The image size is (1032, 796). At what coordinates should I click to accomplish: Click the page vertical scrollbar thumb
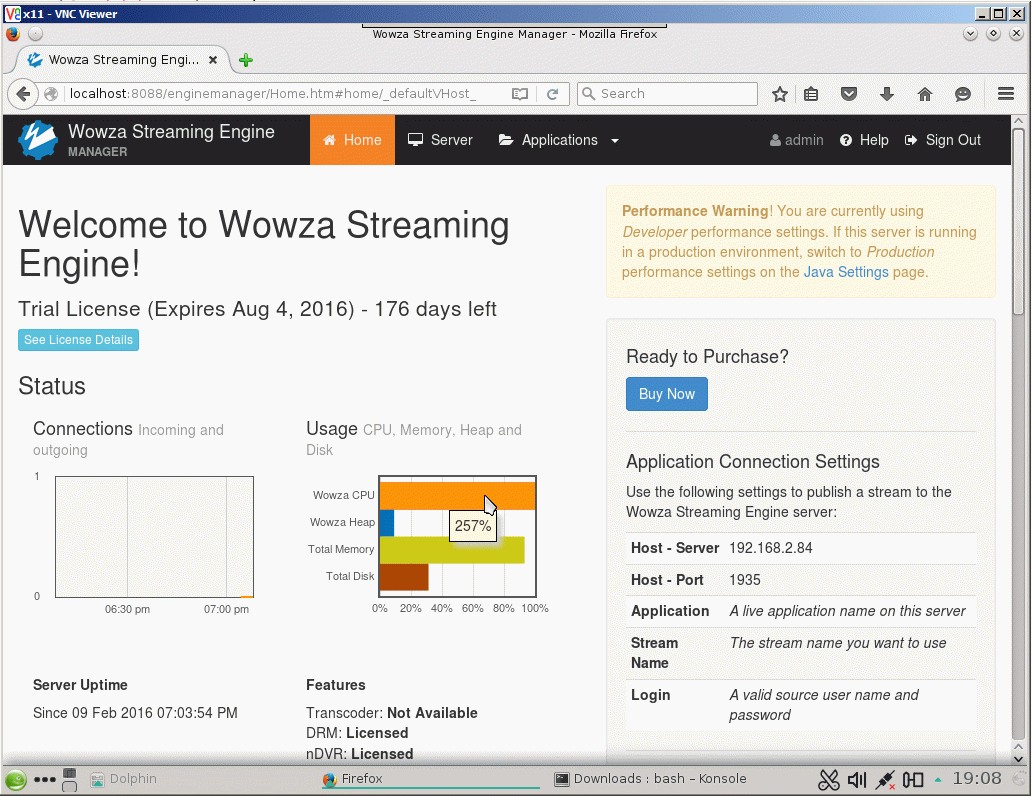(1018, 224)
